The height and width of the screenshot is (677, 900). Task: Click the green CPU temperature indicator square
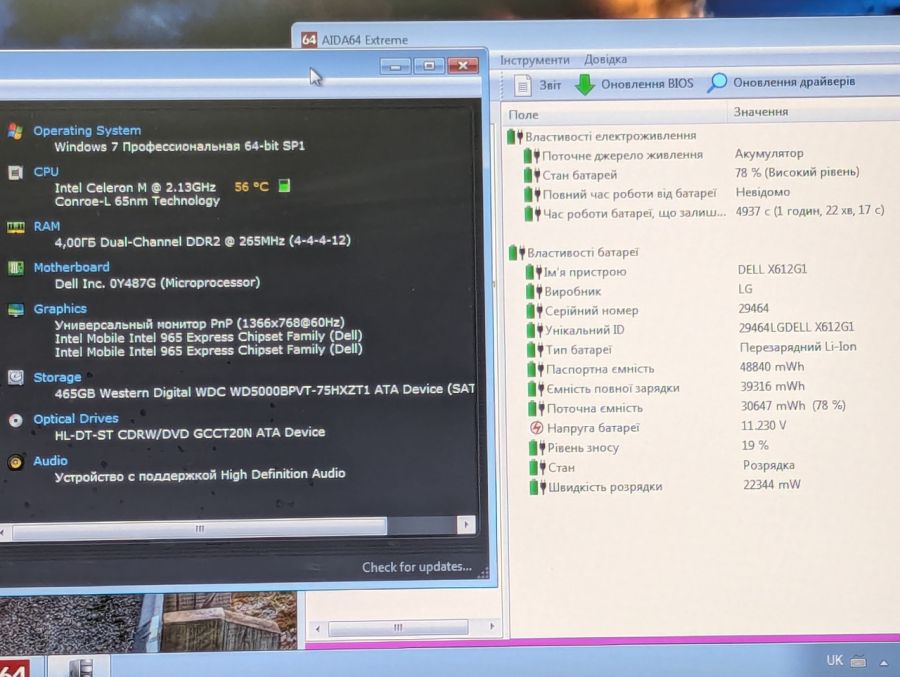[x=284, y=185]
